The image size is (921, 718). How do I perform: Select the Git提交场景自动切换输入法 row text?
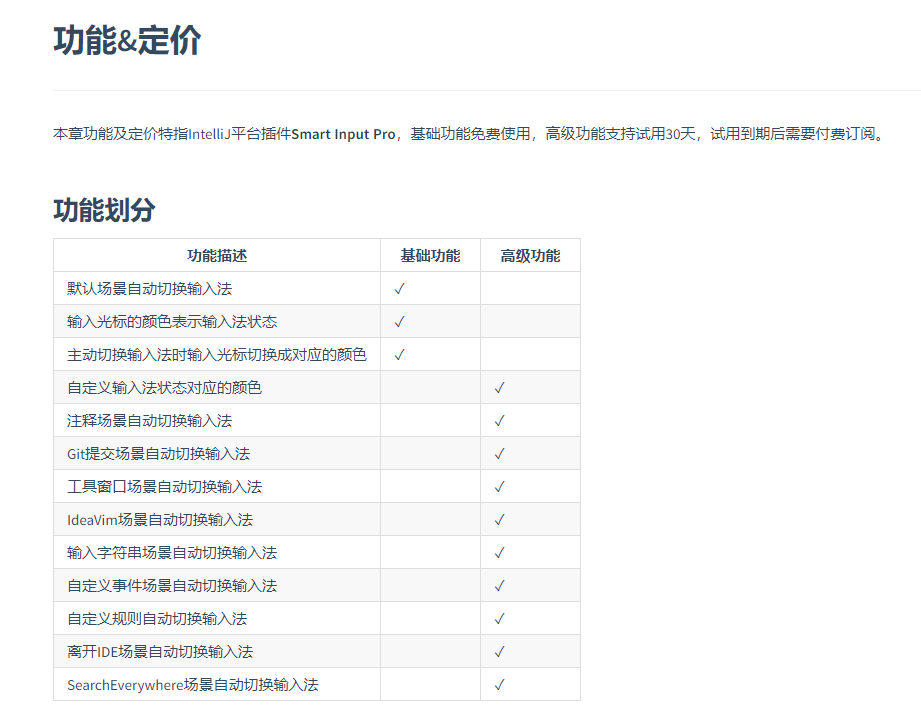click(x=159, y=454)
